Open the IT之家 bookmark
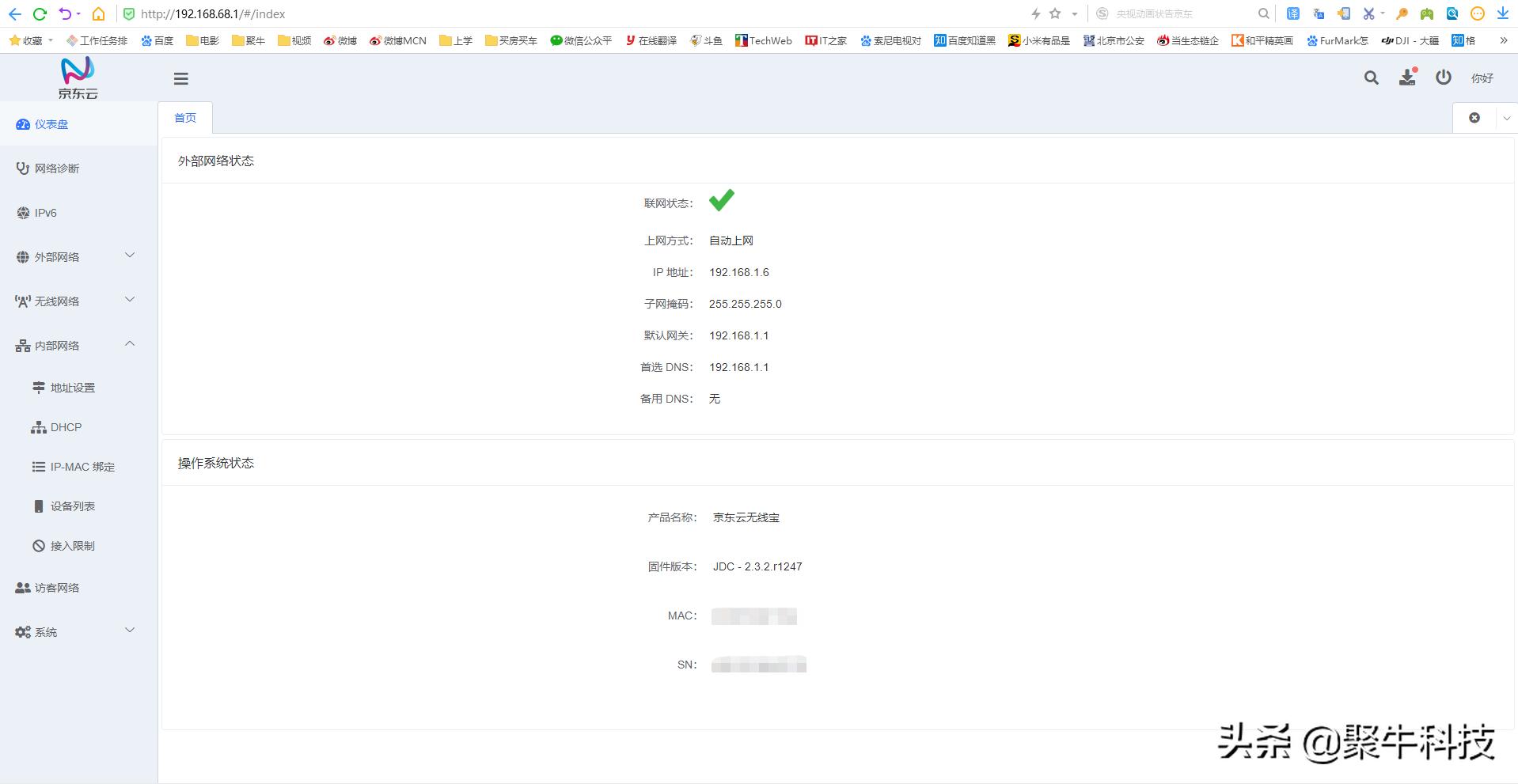Image resolution: width=1518 pixels, height=784 pixels. [x=826, y=40]
